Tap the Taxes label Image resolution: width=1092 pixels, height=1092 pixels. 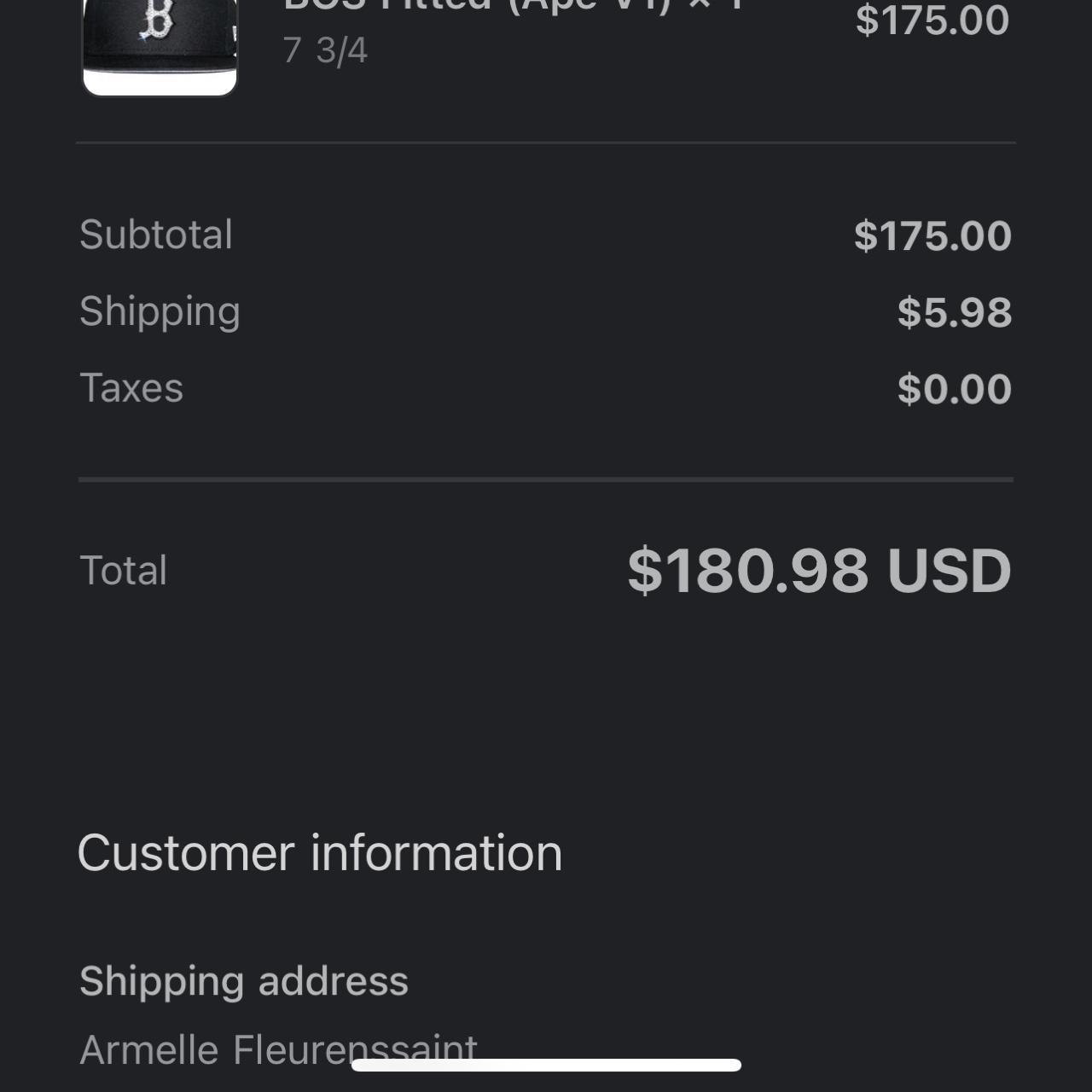(131, 388)
